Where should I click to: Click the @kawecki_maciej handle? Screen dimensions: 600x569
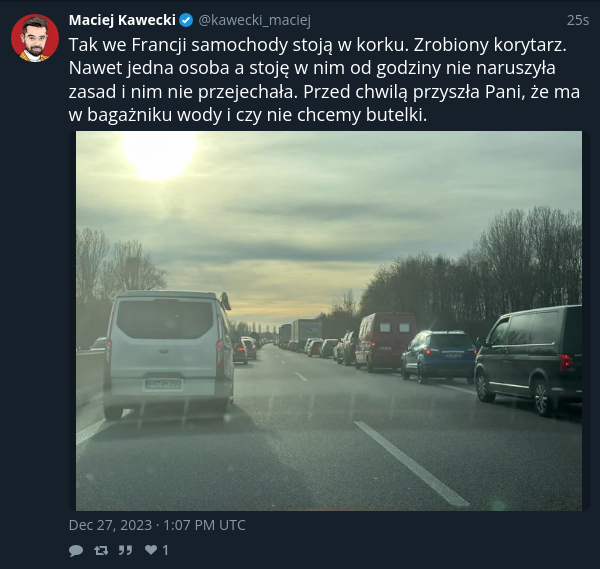[254, 20]
